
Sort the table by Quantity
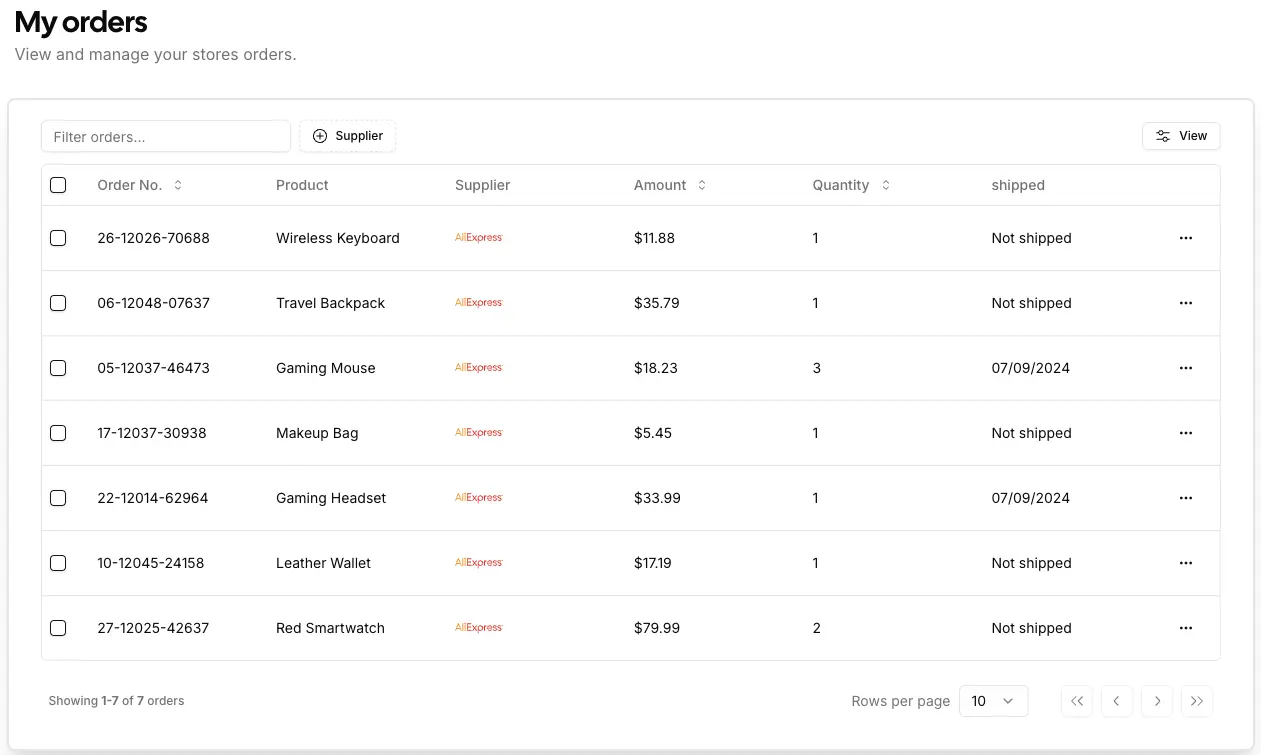[x=851, y=185]
